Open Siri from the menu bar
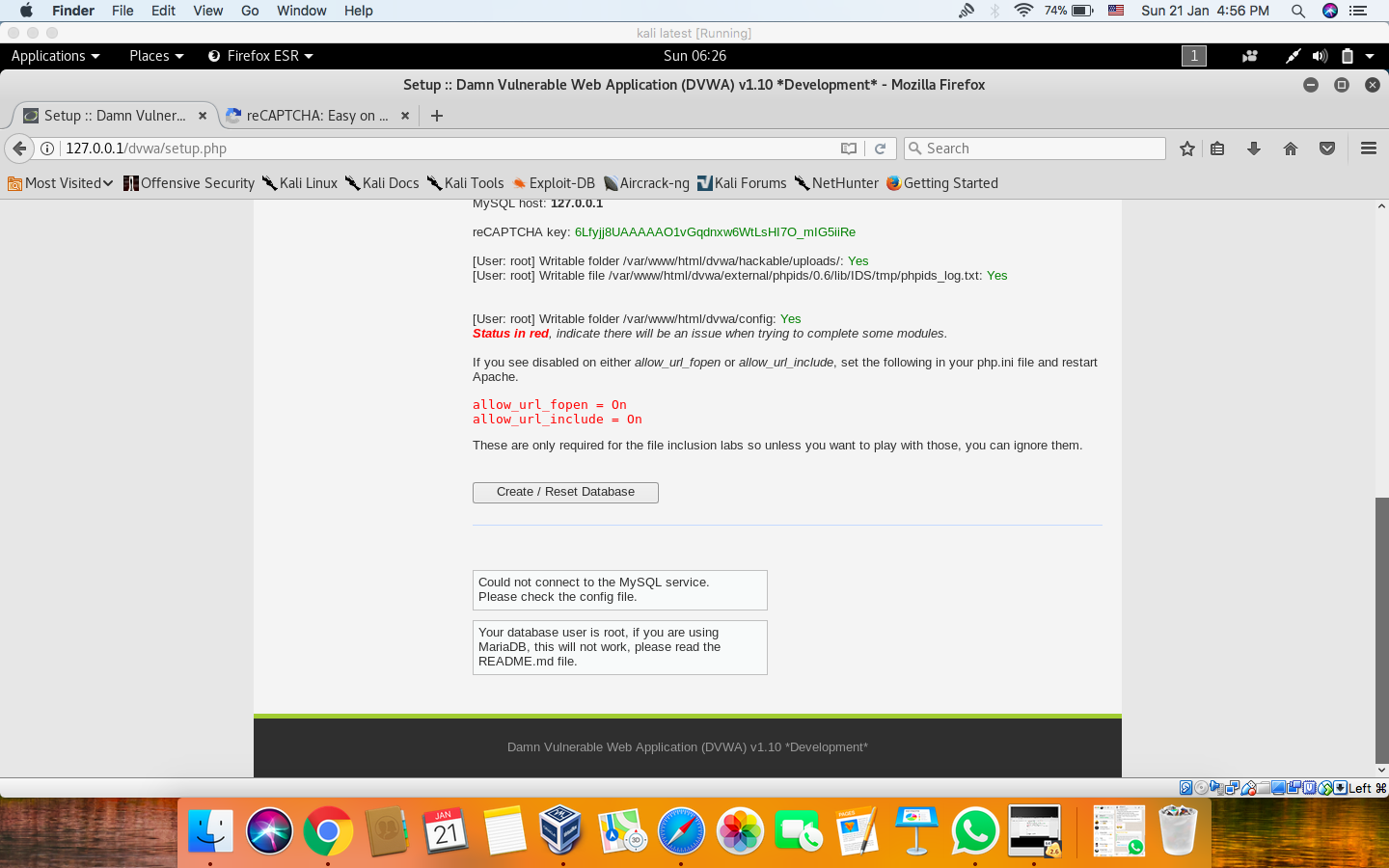Viewport: 1389px width, 868px height. (x=1330, y=11)
